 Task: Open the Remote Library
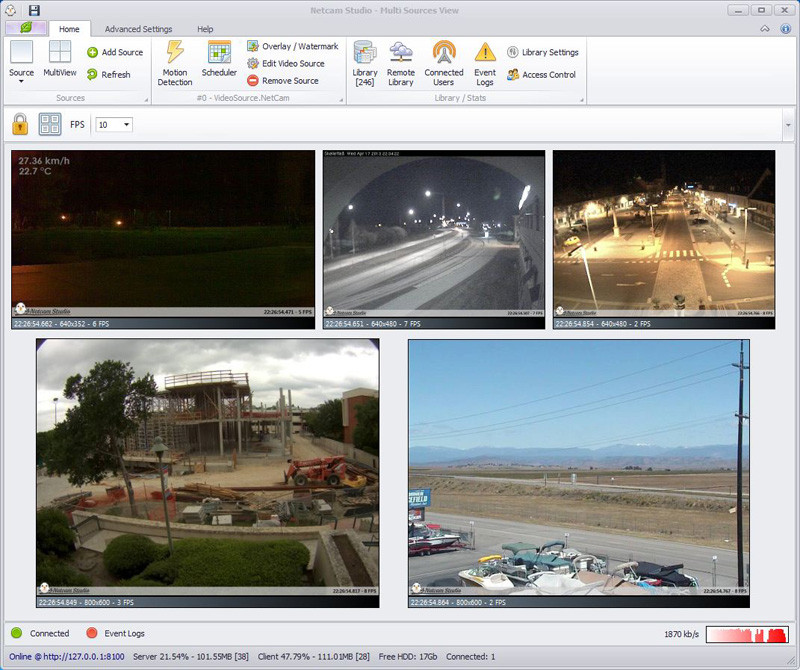click(x=401, y=63)
